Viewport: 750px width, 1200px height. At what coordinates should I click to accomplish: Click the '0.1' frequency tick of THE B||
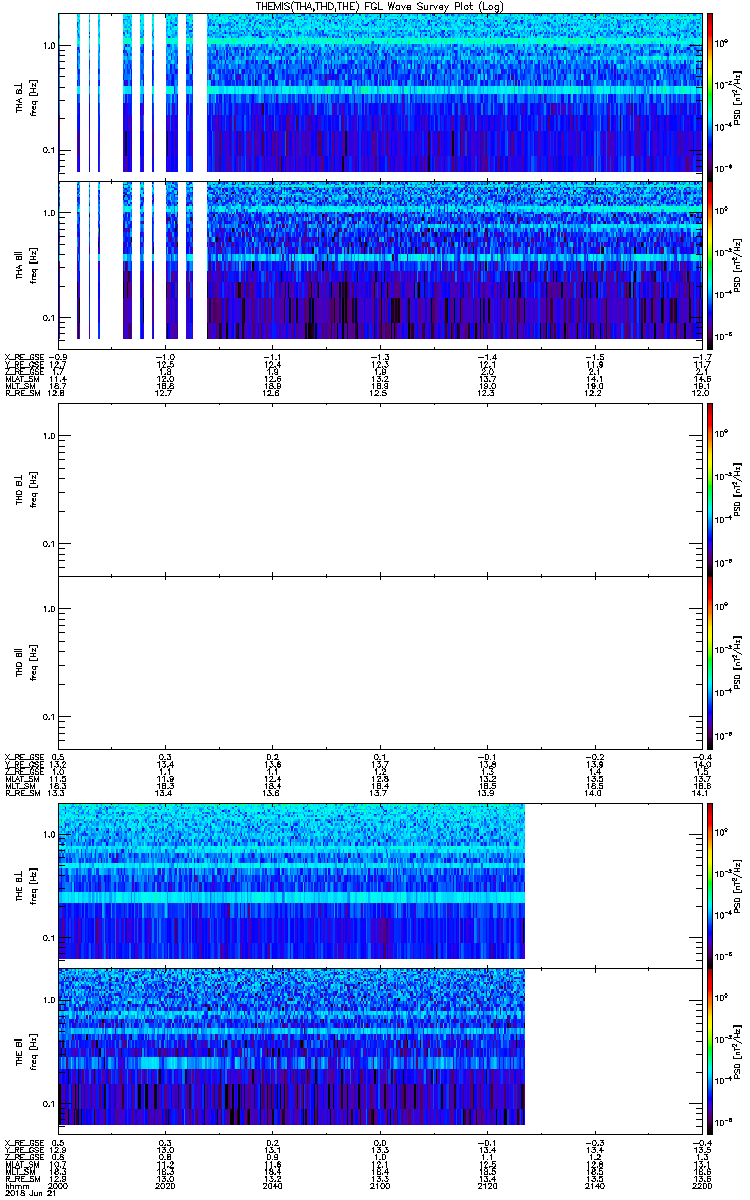47,1103
